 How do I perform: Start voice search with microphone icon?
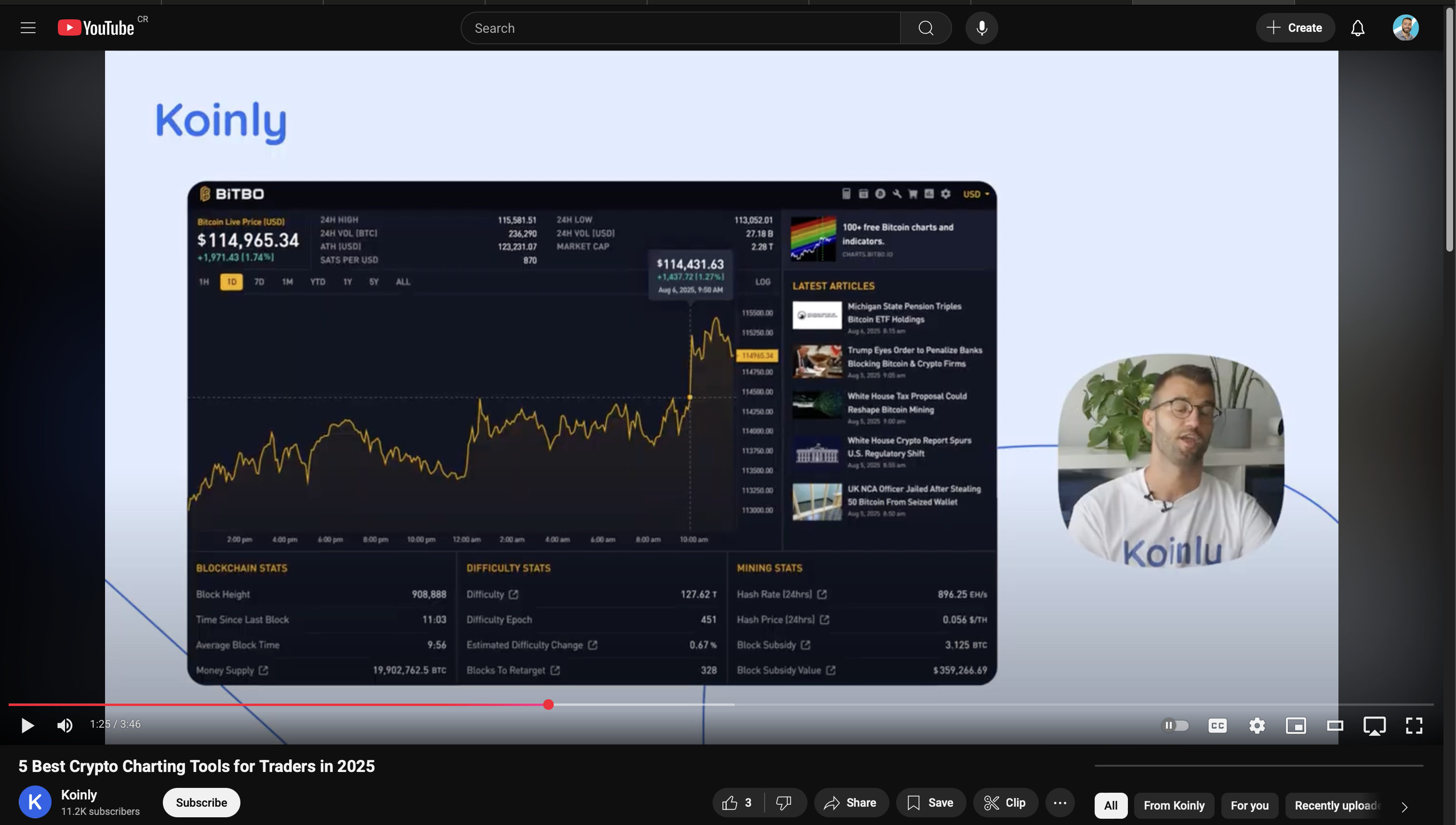(981, 28)
